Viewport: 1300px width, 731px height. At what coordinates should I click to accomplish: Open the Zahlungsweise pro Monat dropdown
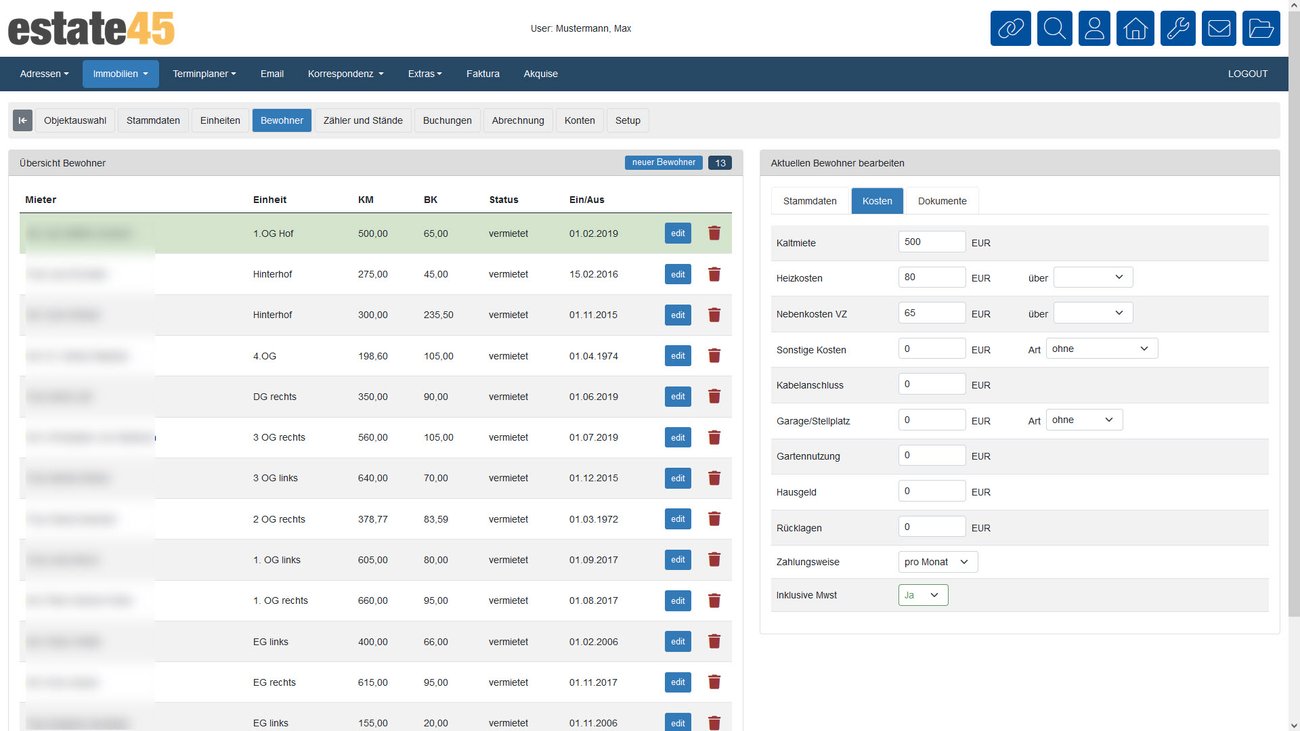click(938, 562)
